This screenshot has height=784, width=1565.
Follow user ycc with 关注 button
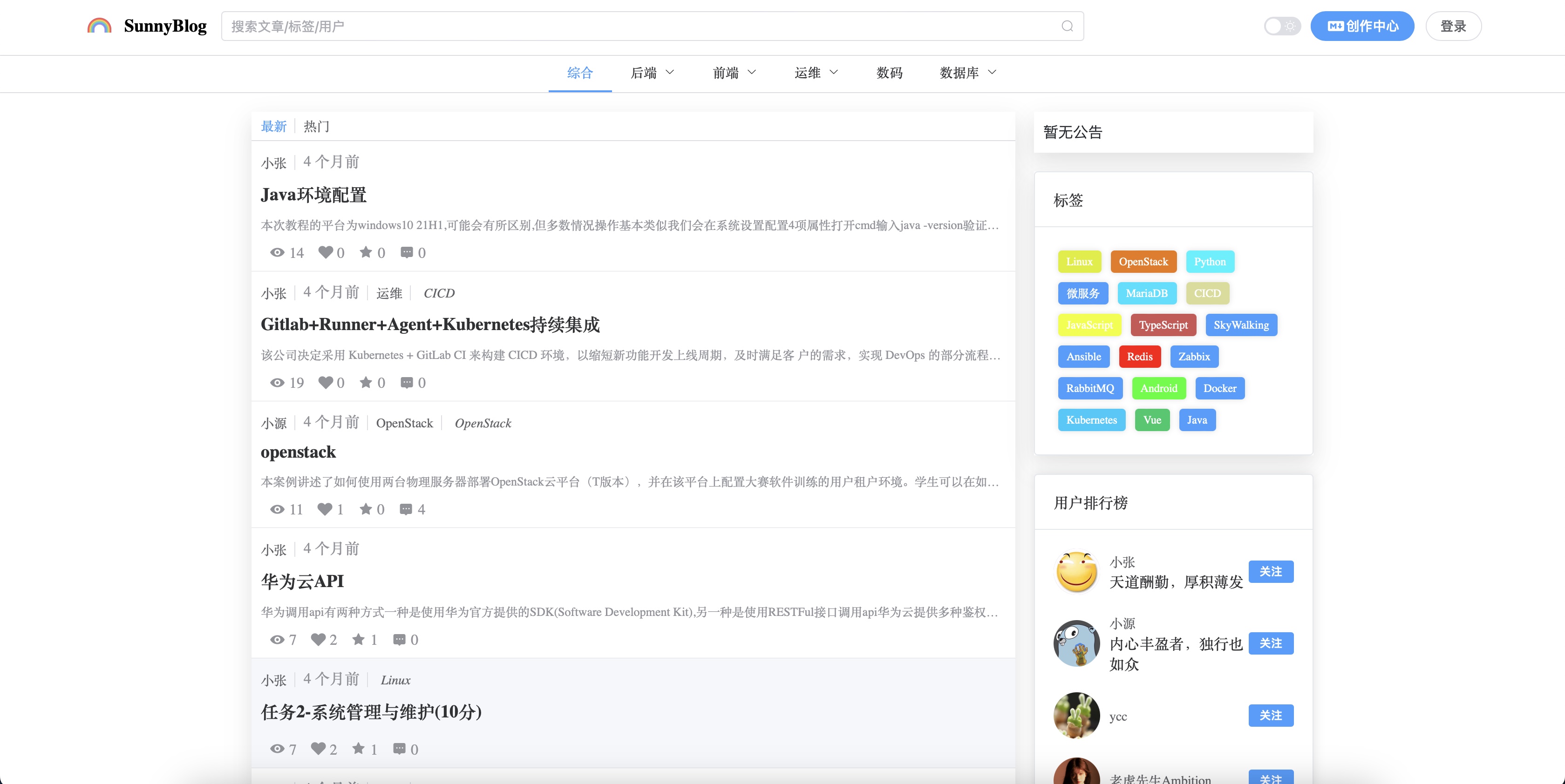pyautogui.click(x=1271, y=716)
